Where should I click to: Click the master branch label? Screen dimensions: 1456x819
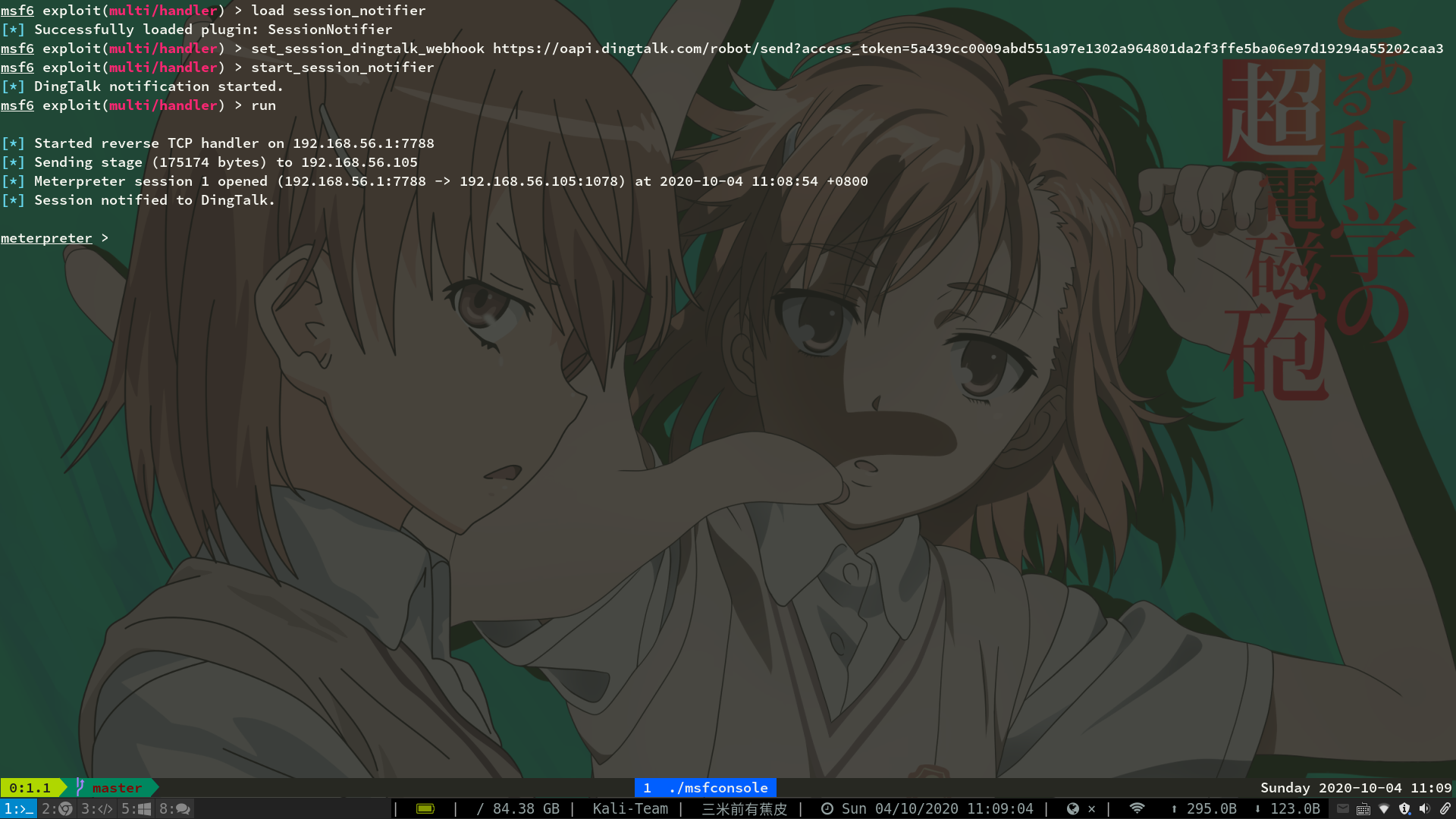pos(117,788)
